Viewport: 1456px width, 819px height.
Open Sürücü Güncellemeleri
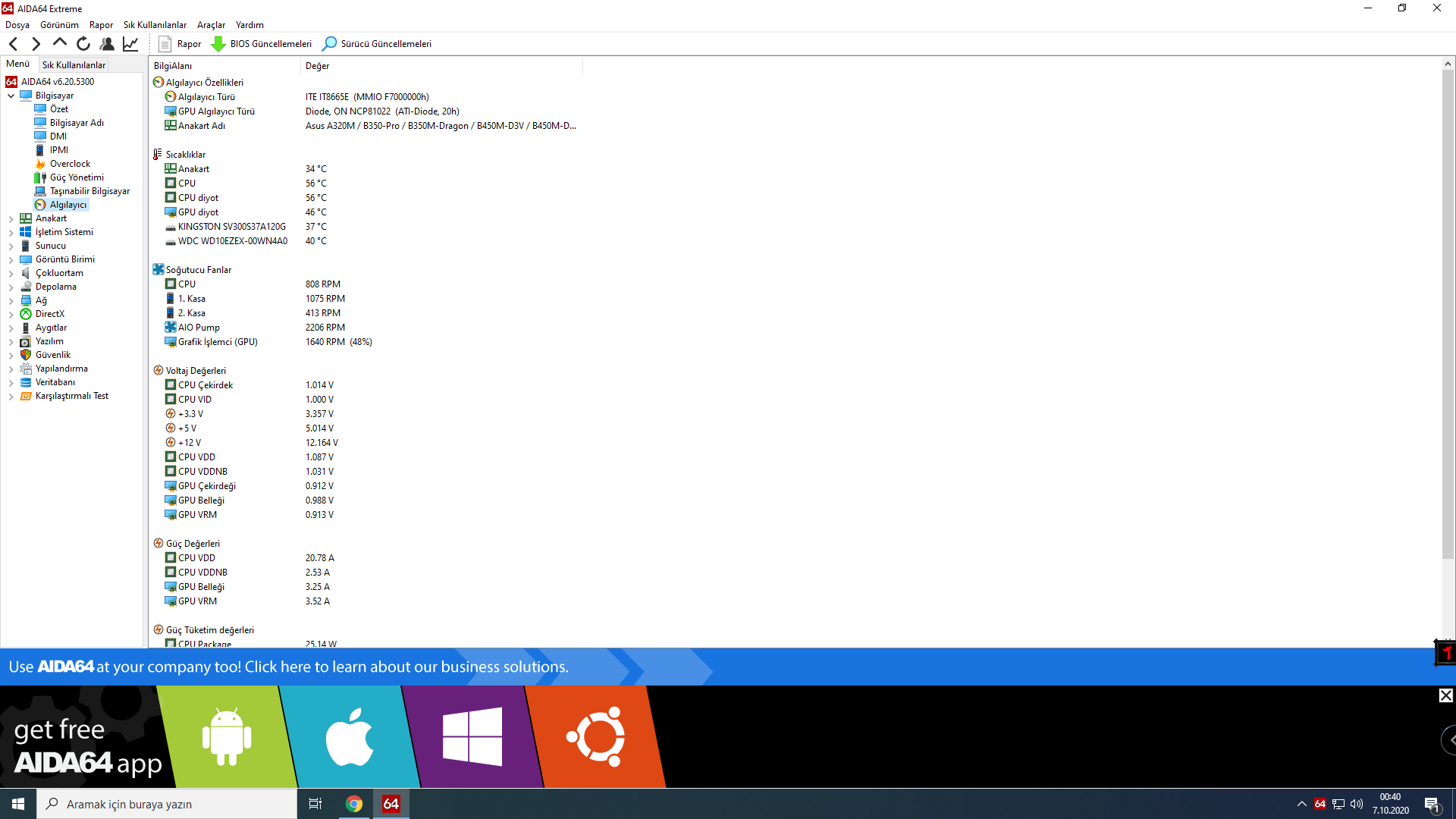[x=377, y=44]
